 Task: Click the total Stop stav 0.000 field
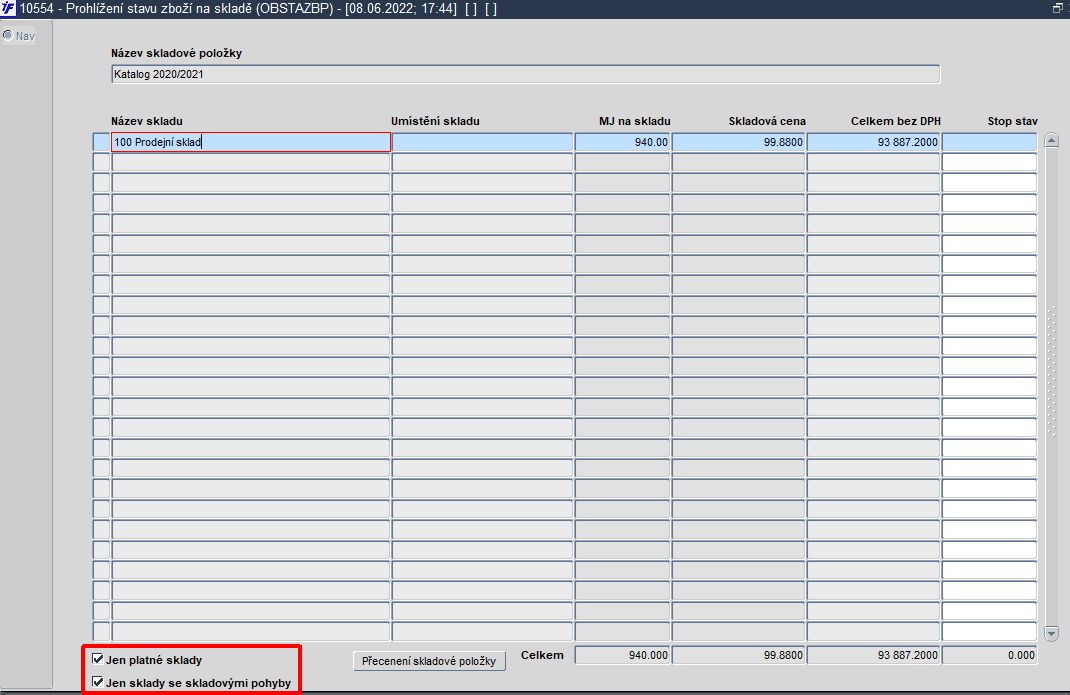(989, 655)
